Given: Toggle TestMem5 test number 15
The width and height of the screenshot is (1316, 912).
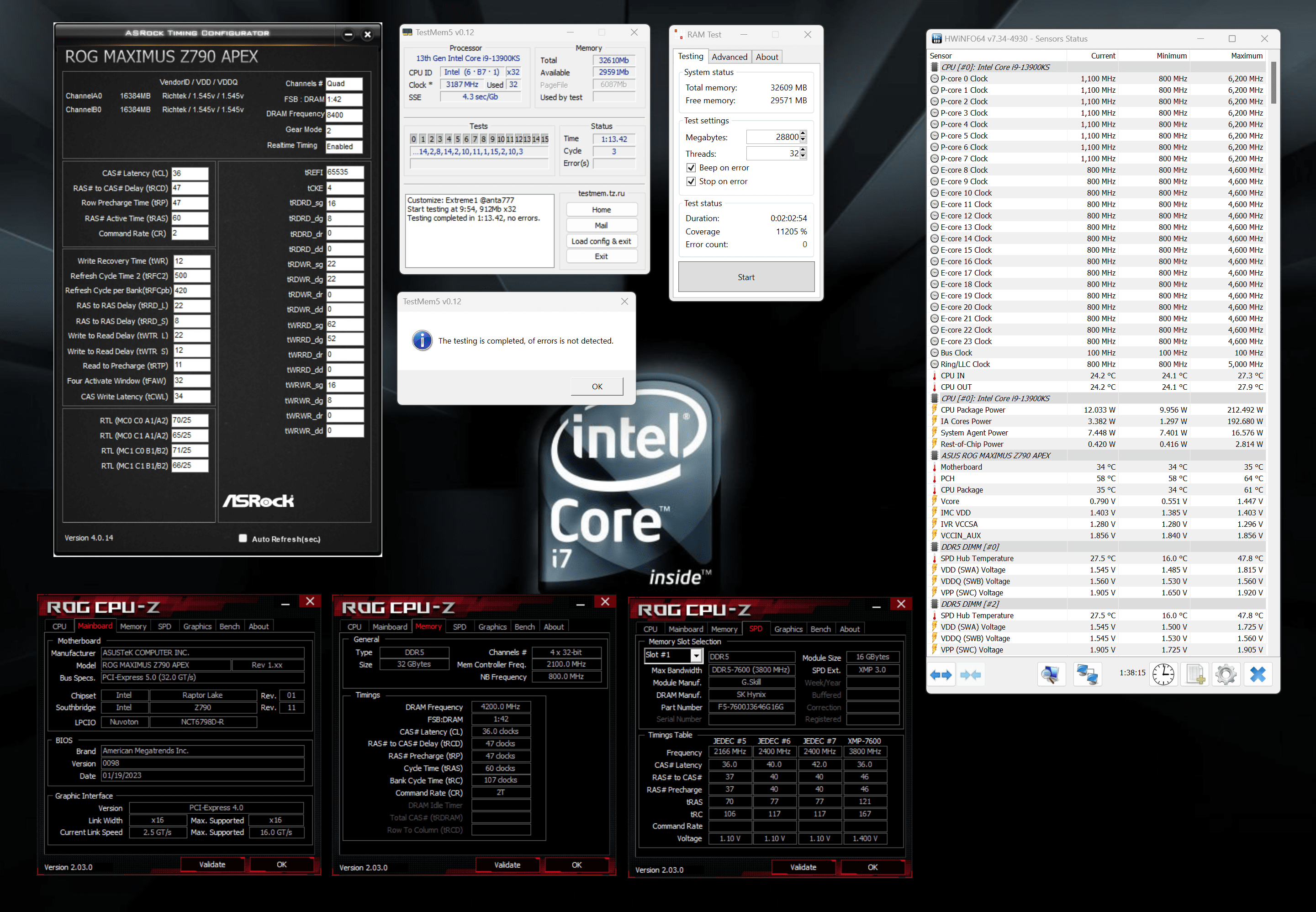Looking at the screenshot, I should click(x=544, y=139).
